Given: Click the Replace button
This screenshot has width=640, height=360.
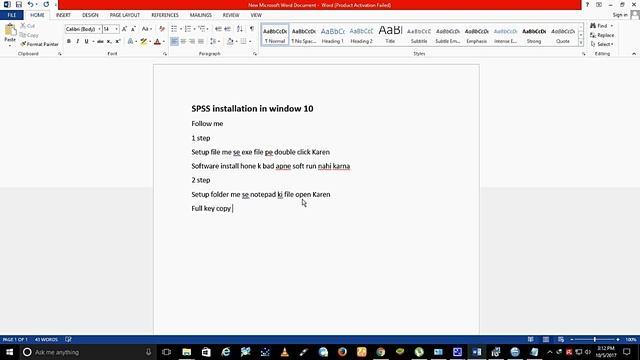Looking at the screenshot, I should (x=602, y=35).
